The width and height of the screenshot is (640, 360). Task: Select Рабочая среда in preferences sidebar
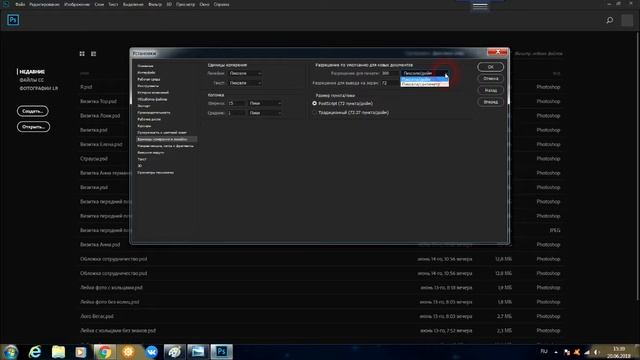click(149, 79)
